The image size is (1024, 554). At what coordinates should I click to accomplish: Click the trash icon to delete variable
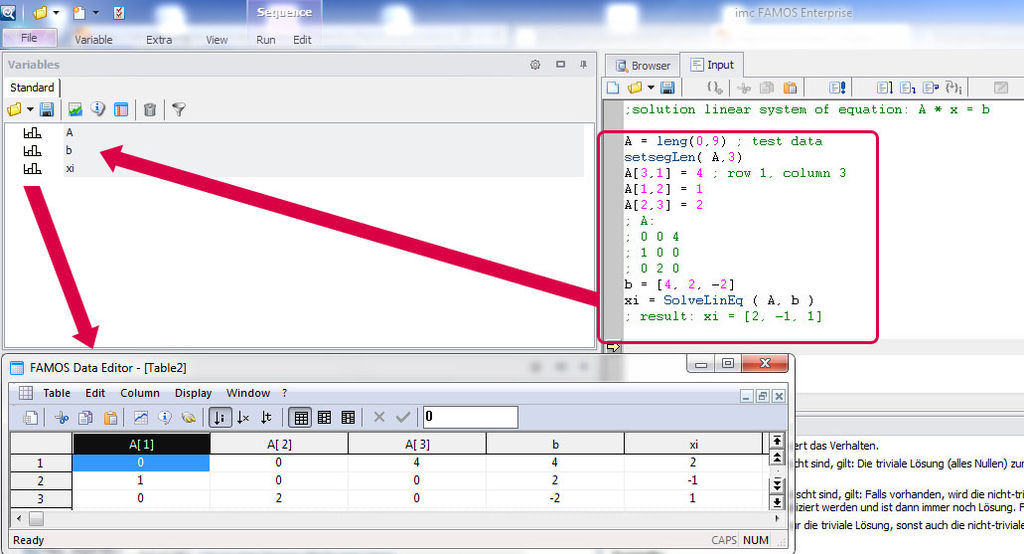point(150,109)
